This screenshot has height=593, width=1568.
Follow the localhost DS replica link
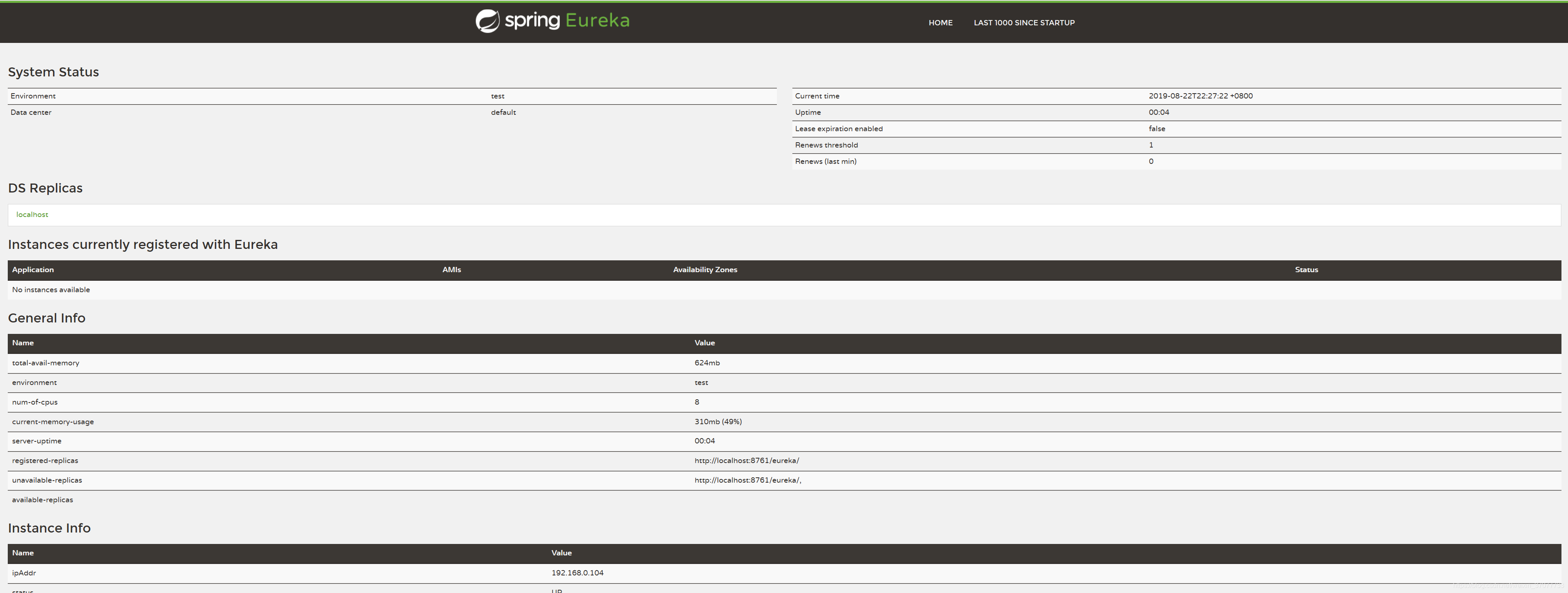(x=32, y=214)
